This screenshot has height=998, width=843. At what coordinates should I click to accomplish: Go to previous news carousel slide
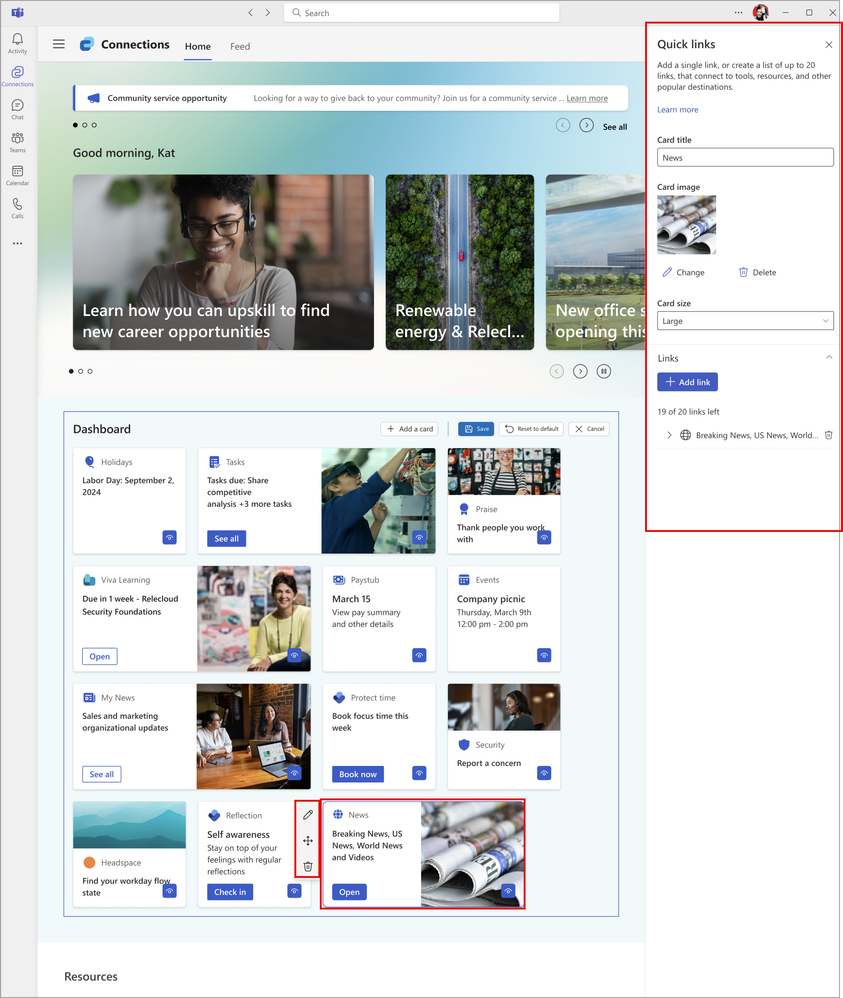click(556, 371)
